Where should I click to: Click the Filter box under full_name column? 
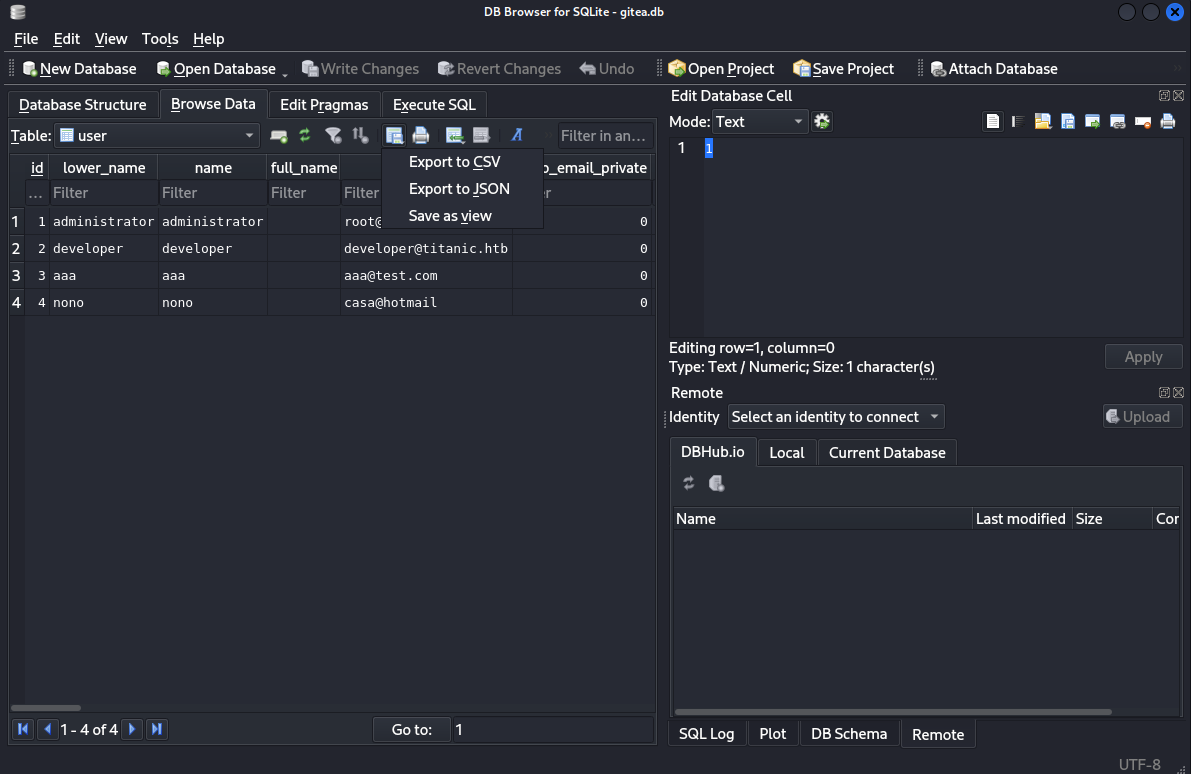(x=304, y=193)
